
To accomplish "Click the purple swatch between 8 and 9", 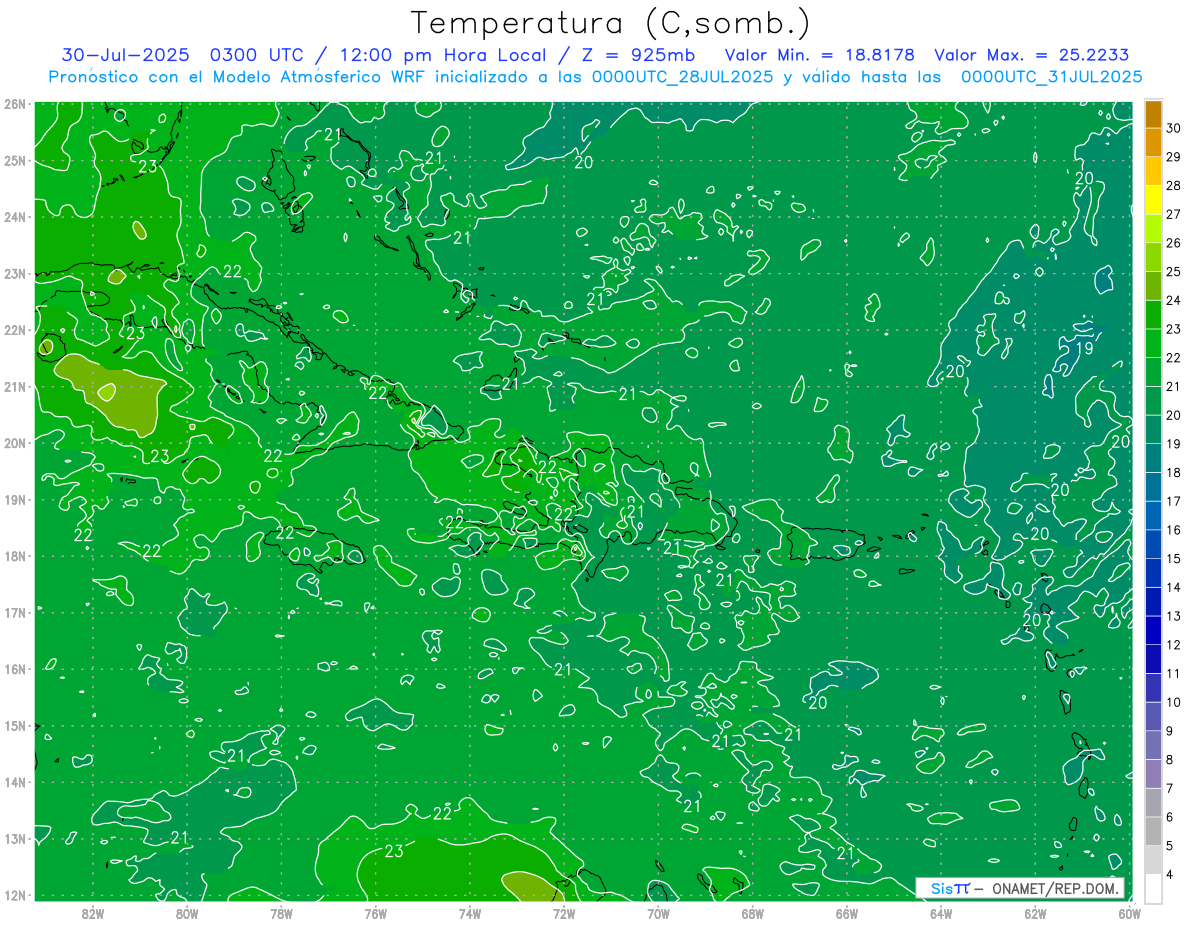I will pyautogui.click(x=1153, y=745).
